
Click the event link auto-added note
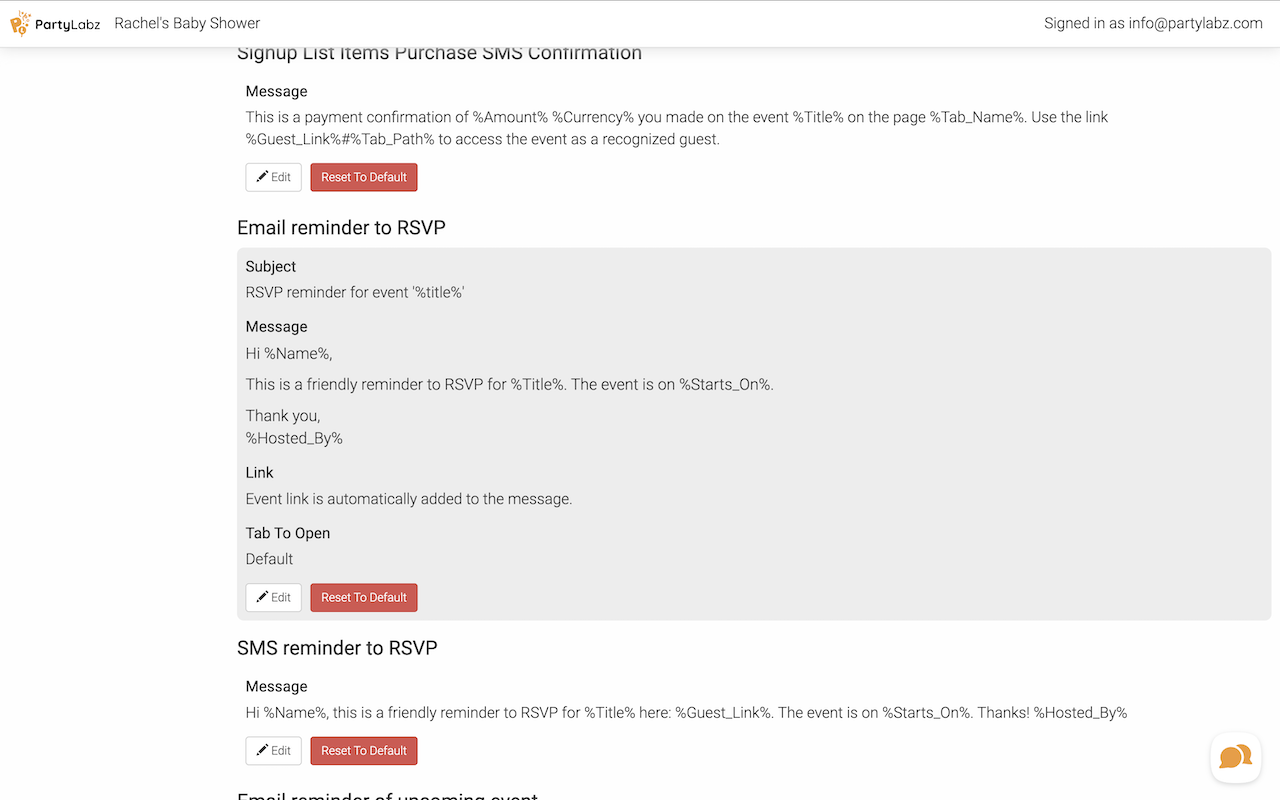408,499
